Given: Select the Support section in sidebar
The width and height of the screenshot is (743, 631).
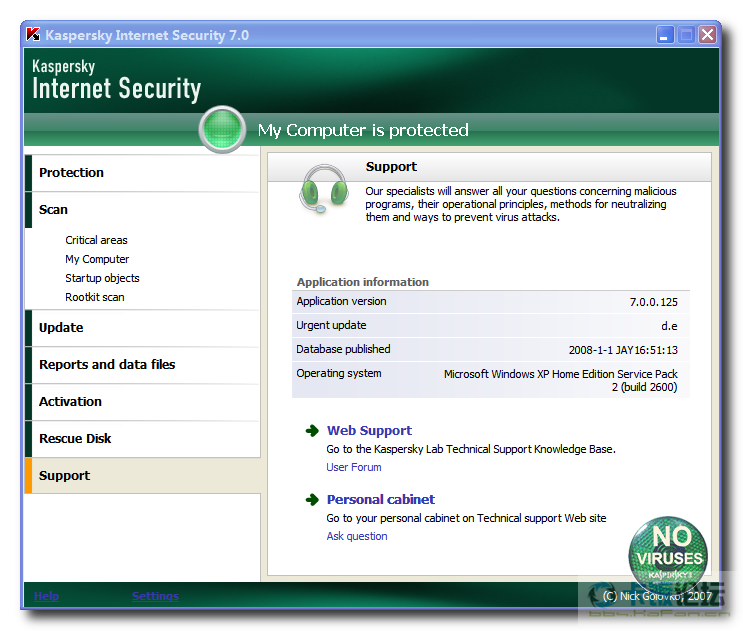Looking at the screenshot, I should (142, 476).
